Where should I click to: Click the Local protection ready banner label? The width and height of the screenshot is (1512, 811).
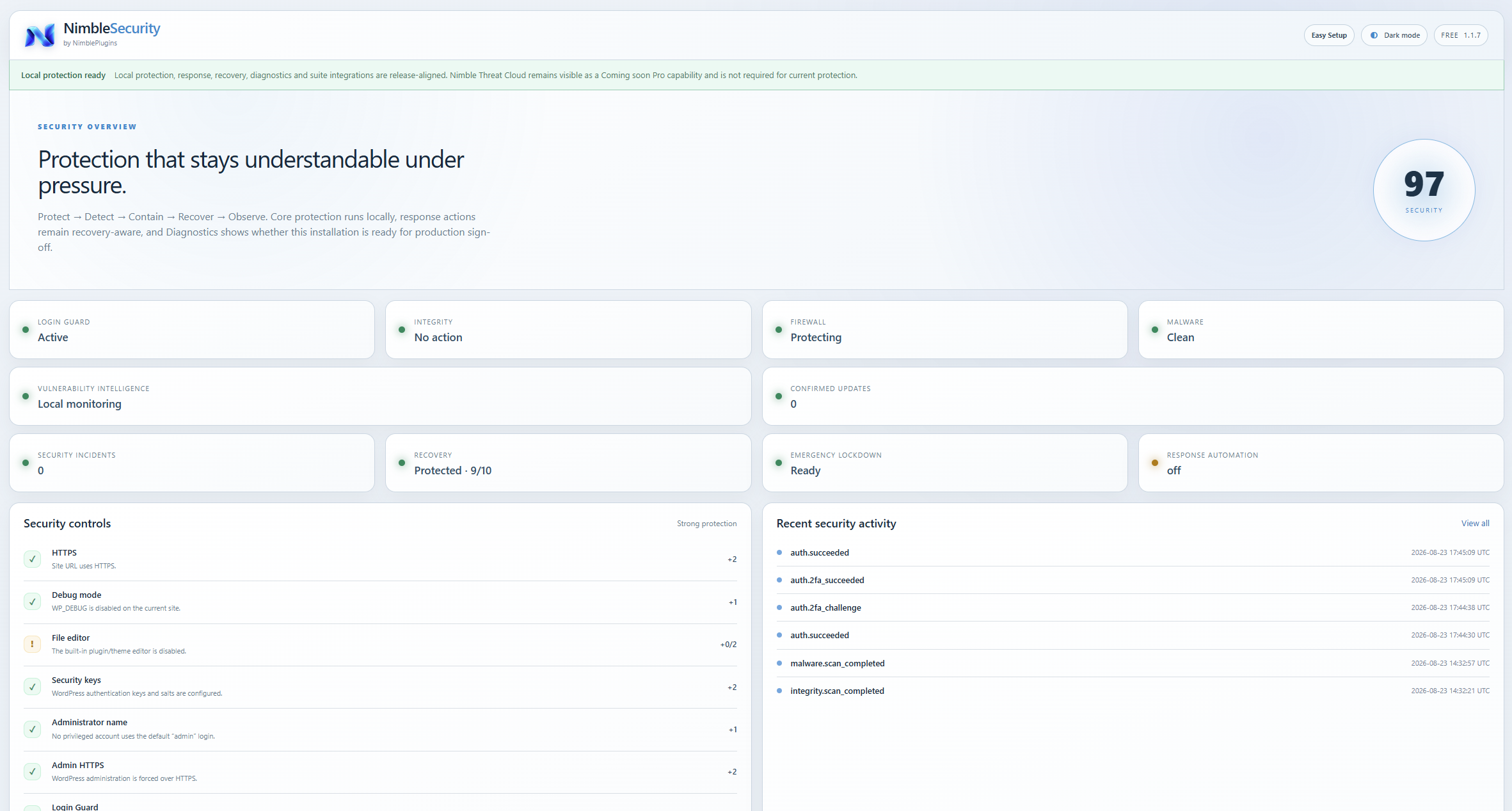click(x=63, y=75)
